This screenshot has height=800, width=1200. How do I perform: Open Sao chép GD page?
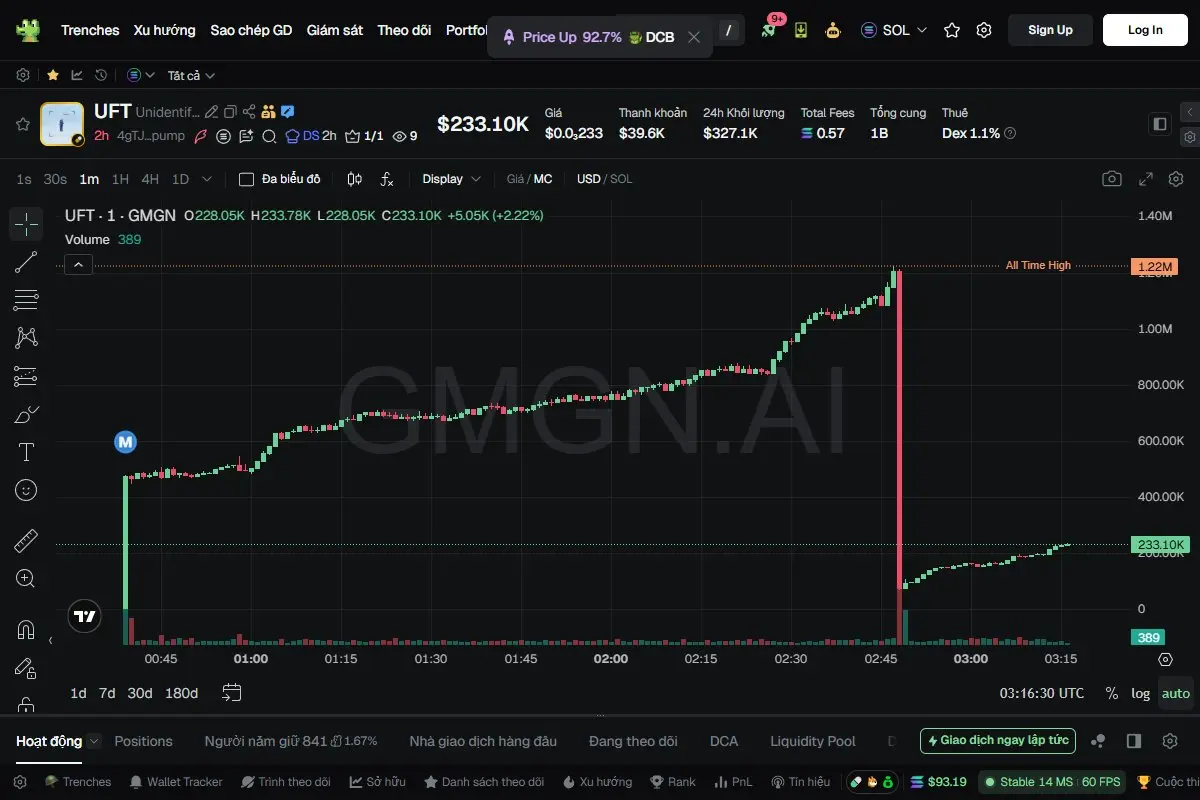(251, 30)
